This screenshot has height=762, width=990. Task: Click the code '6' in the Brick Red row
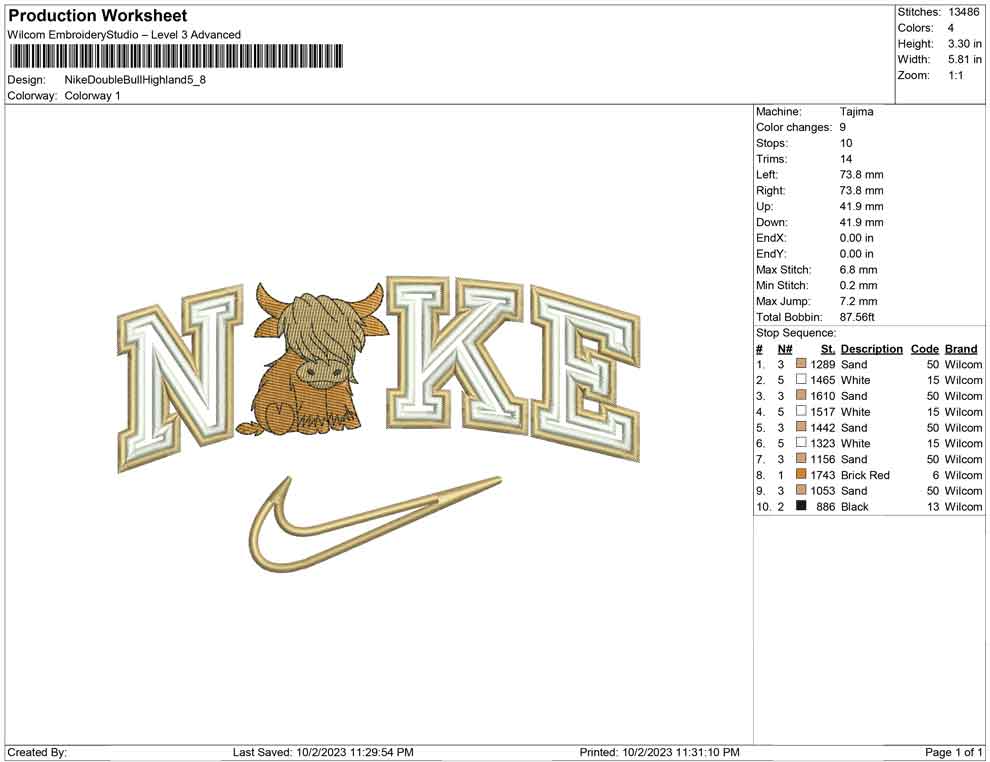click(x=935, y=474)
